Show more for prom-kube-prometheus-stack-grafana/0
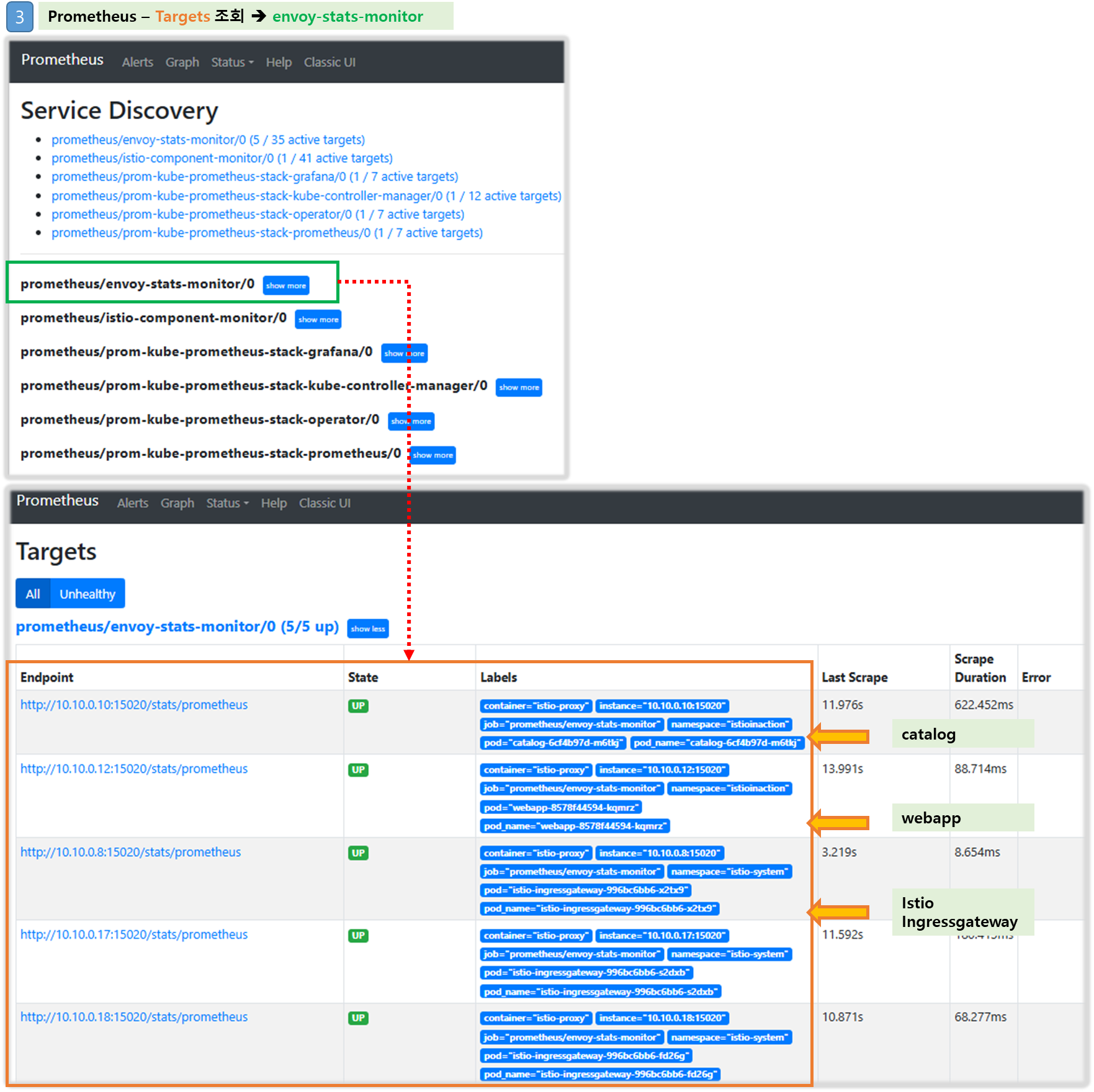1094x1092 pixels. pyautogui.click(x=404, y=353)
